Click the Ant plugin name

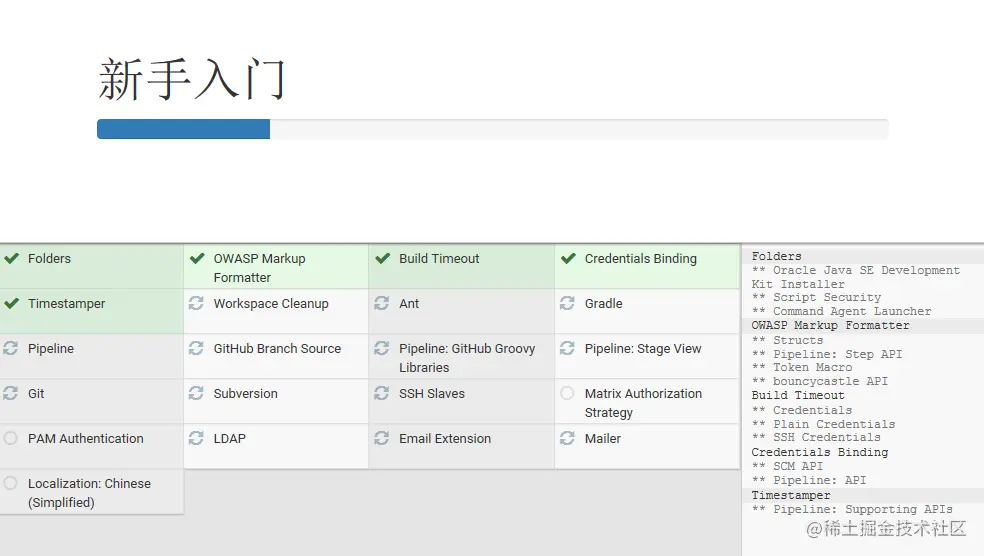click(x=409, y=304)
